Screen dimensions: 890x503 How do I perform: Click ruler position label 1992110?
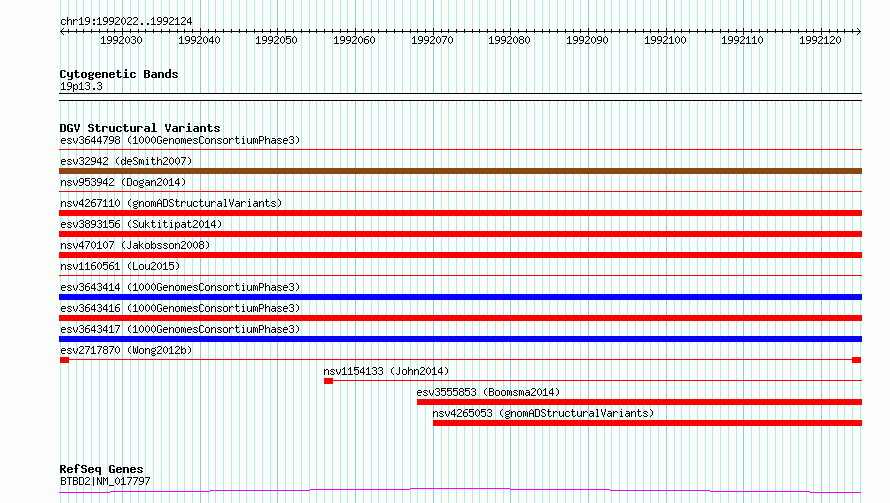[x=742, y=40]
